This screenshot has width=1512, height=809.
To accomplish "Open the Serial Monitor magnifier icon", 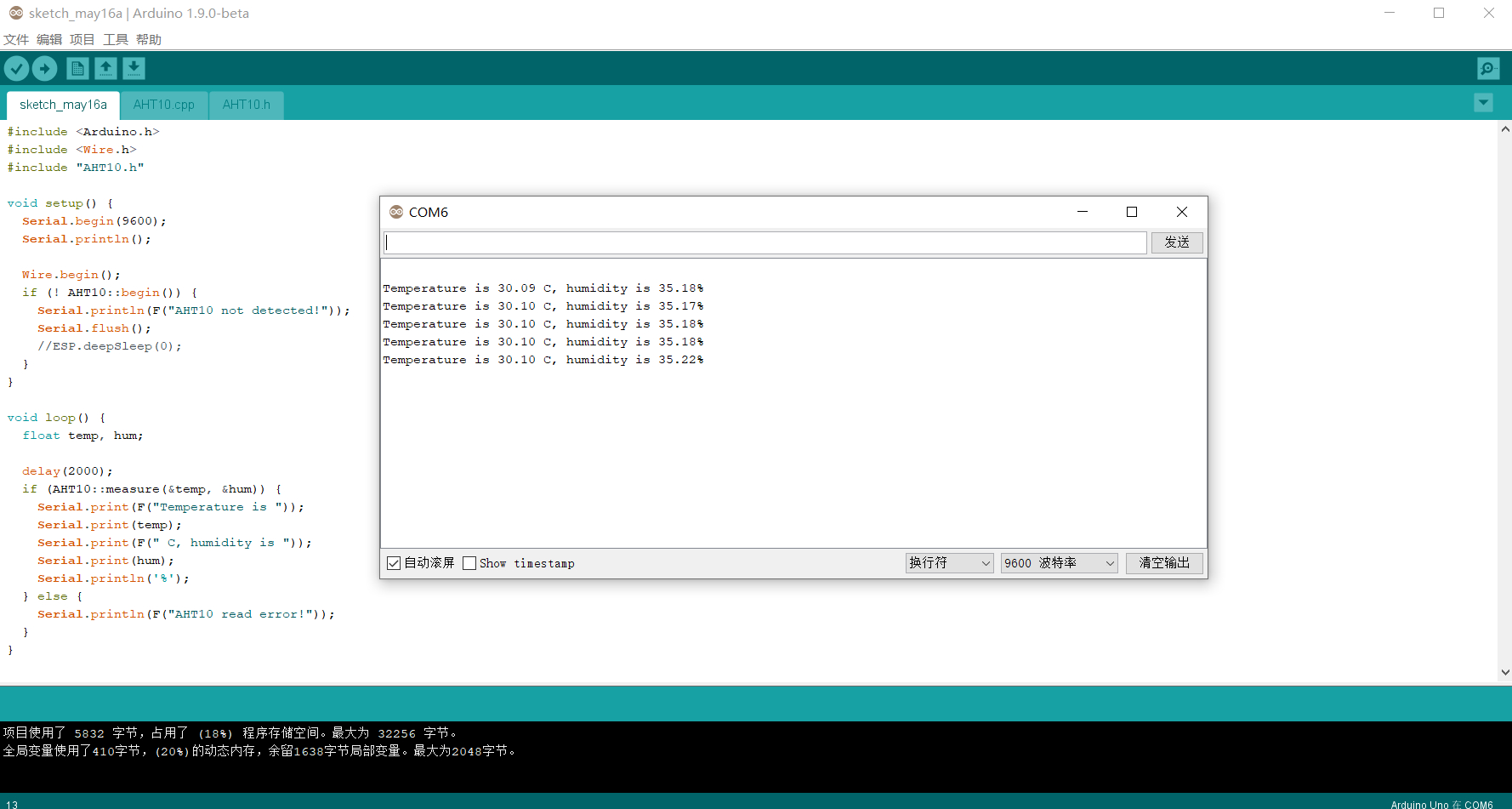I will [1487, 68].
